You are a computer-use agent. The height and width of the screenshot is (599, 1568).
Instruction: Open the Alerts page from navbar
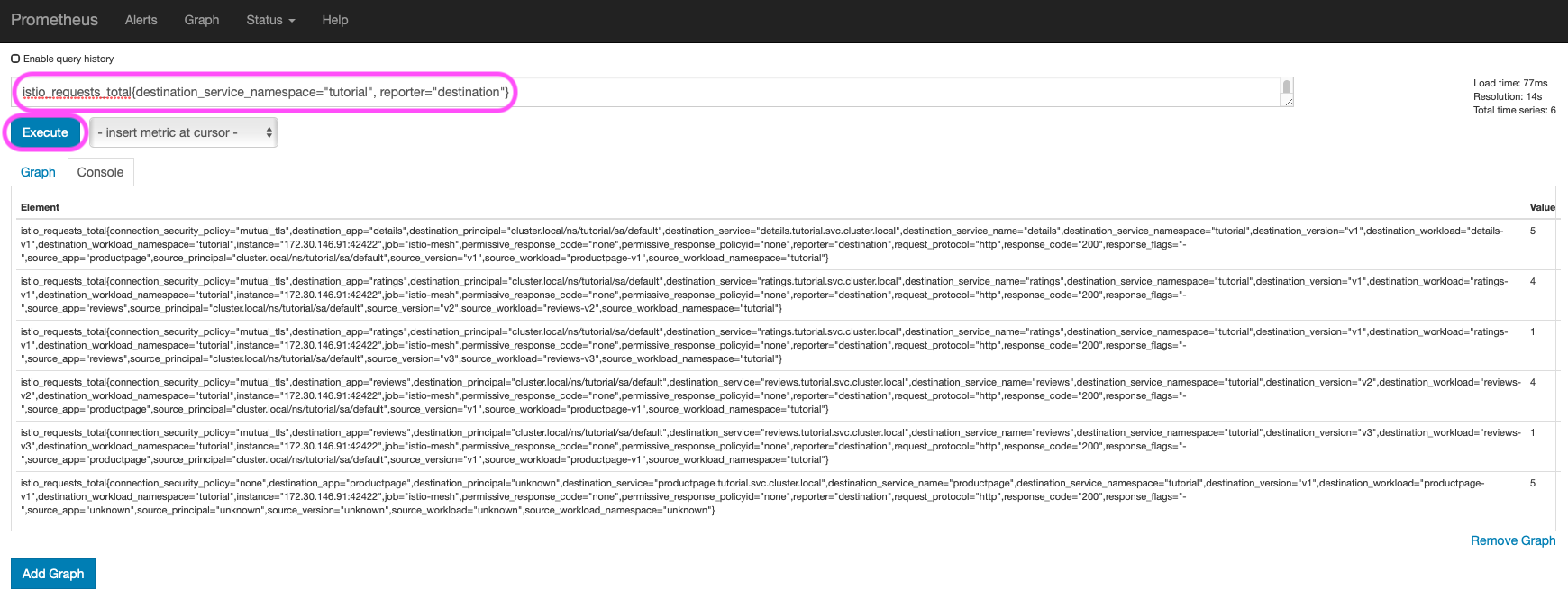pyautogui.click(x=141, y=20)
